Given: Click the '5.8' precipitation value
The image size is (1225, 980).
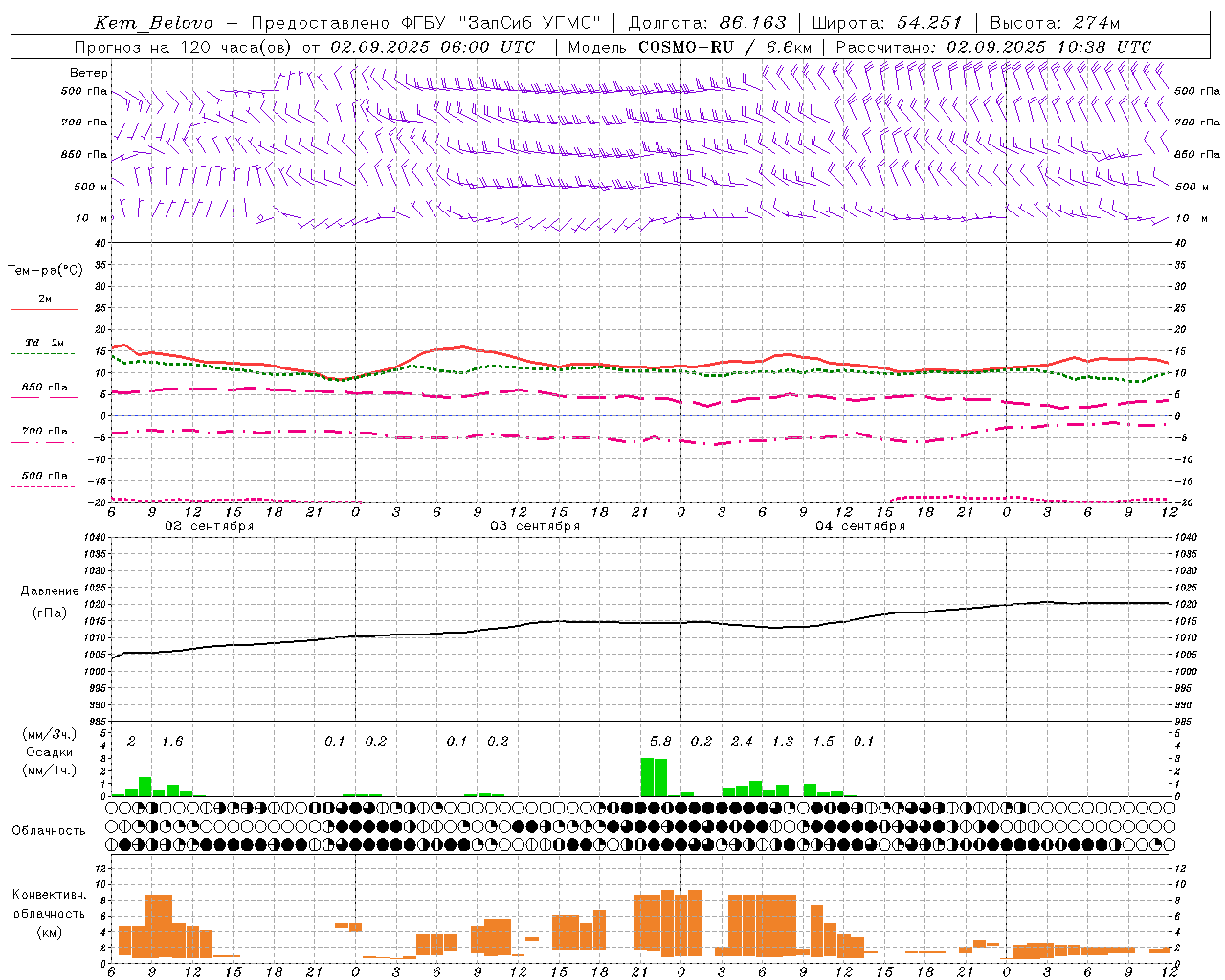Looking at the screenshot, I should pos(660,741).
